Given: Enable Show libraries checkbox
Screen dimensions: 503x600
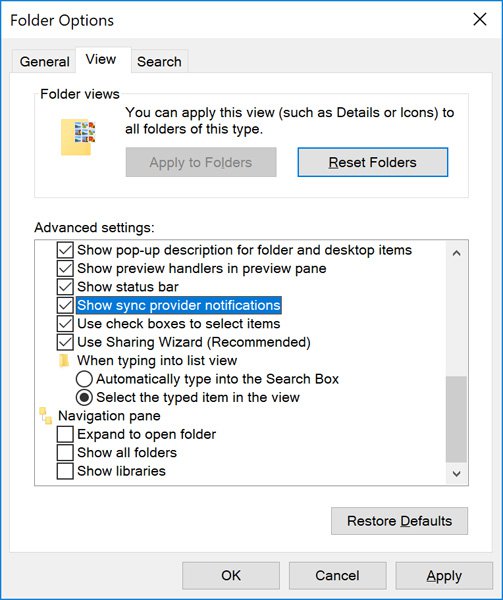Looking at the screenshot, I should coord(65,471).
